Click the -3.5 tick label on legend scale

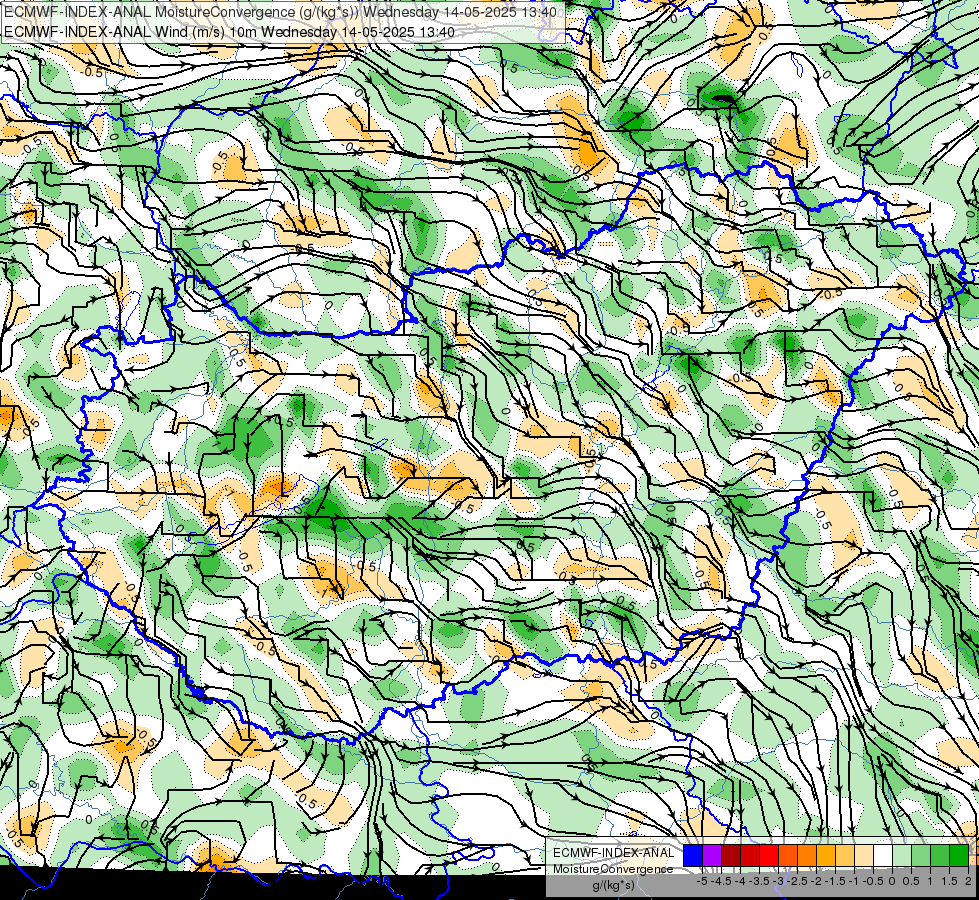point(759,881)
